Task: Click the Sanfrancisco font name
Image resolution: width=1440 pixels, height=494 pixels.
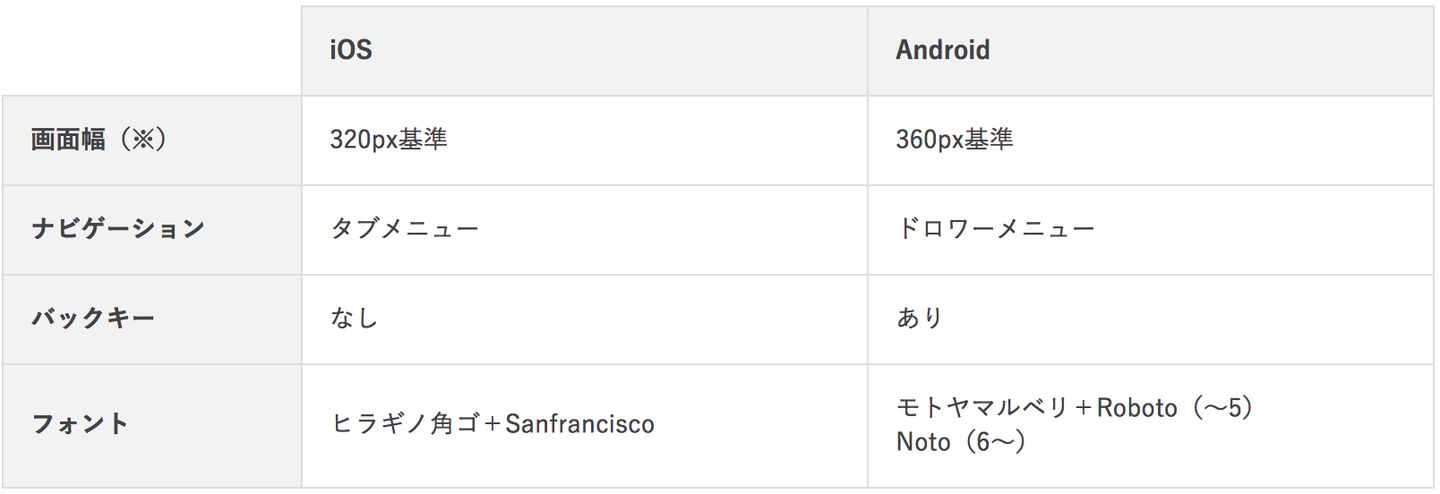Action: [x=579, y=424]
